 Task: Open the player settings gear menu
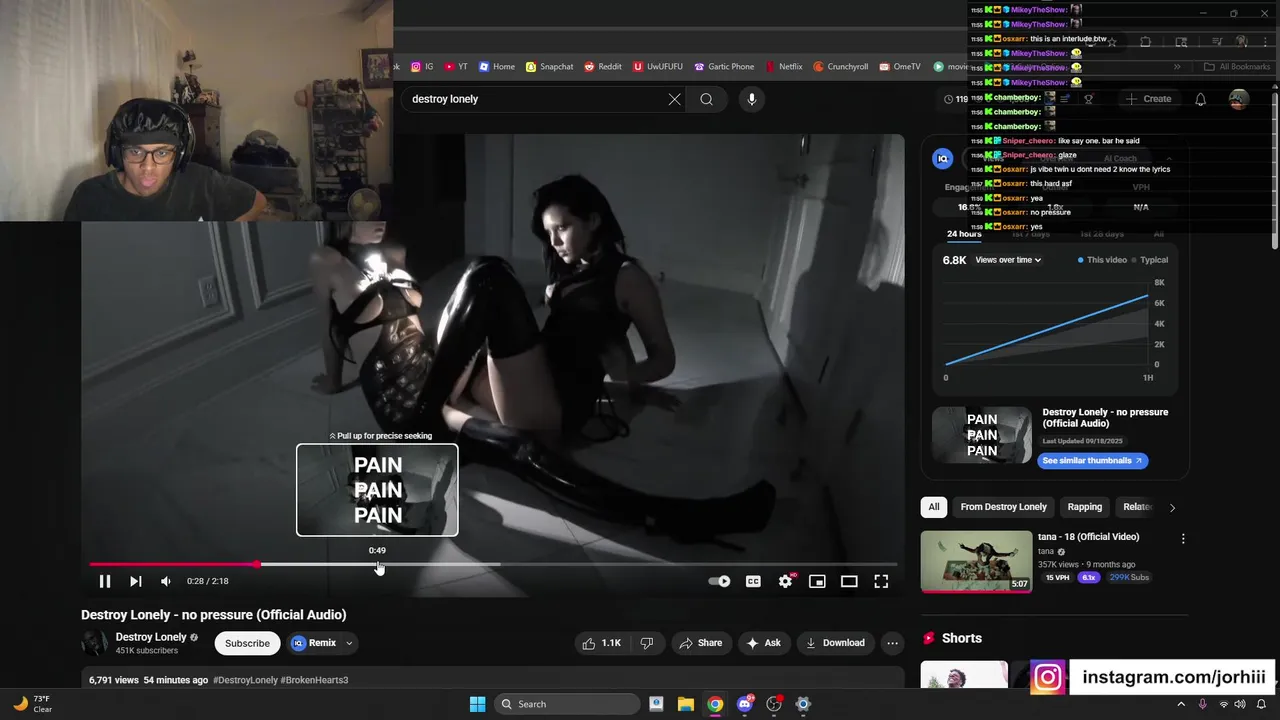(x=786, y=581)
